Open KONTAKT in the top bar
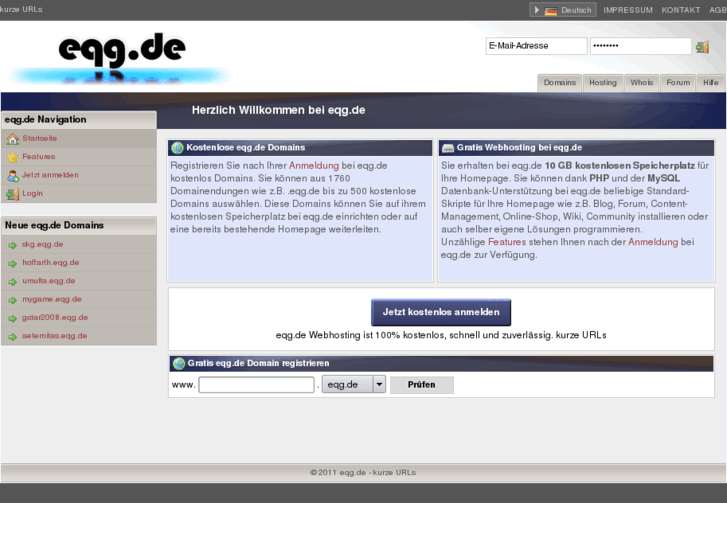 [x=681, y=10]
